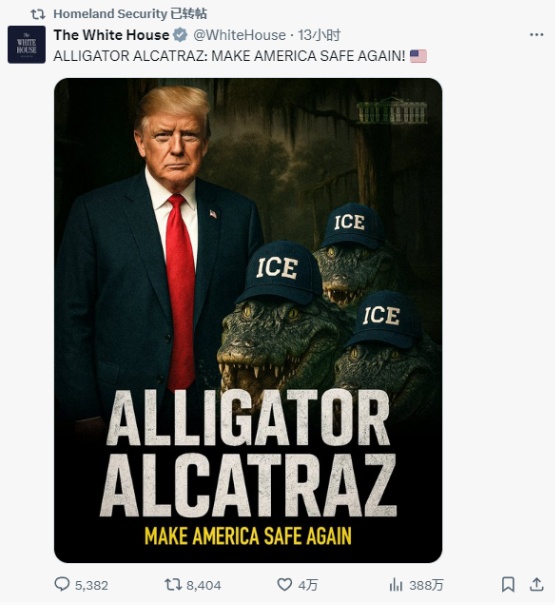Open the three-dot more options menu

click(536, 35)
